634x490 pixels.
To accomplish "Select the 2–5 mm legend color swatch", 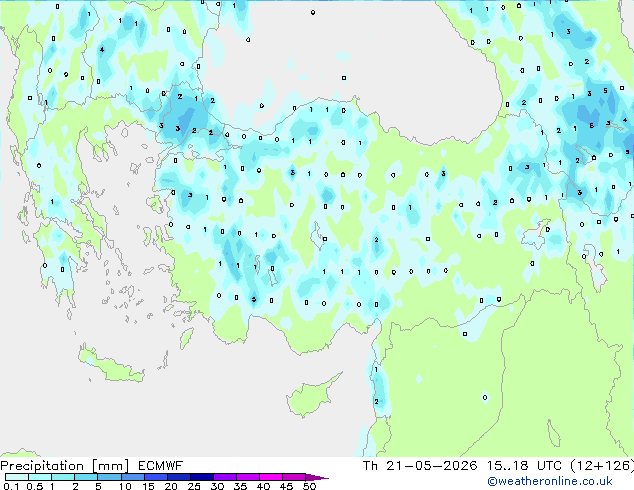I will [86, 477].
